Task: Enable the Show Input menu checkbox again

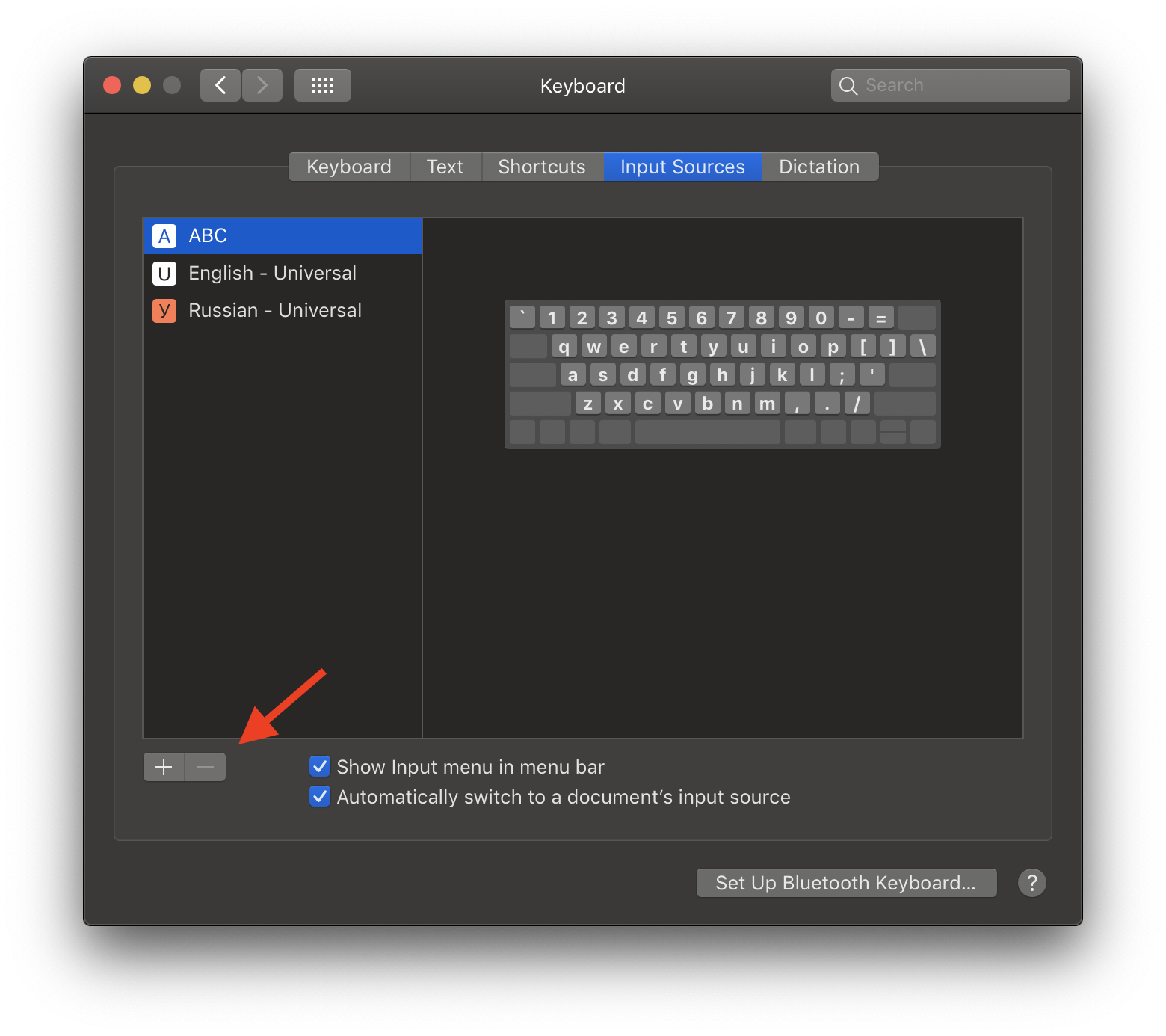Action: pos(319,766)
